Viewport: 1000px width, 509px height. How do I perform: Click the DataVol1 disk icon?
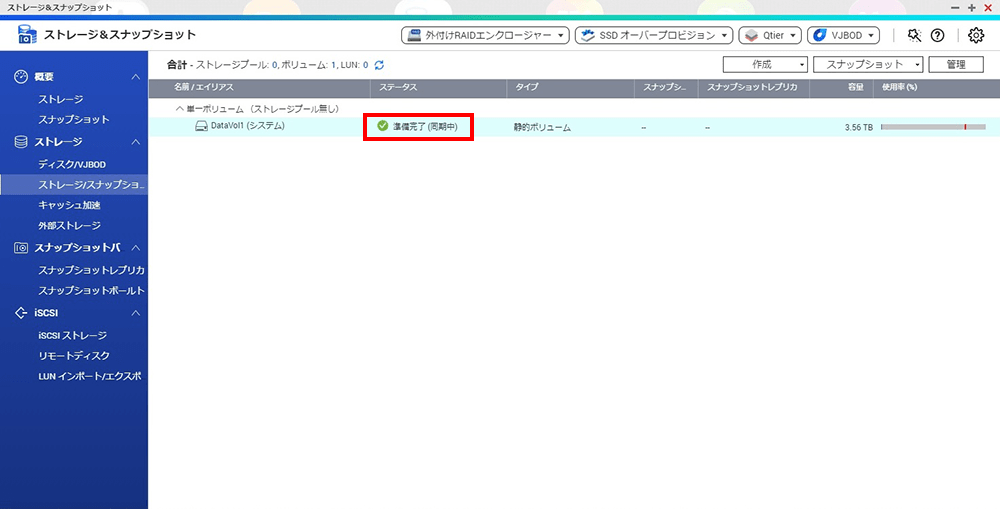click(x=202, y=126)
